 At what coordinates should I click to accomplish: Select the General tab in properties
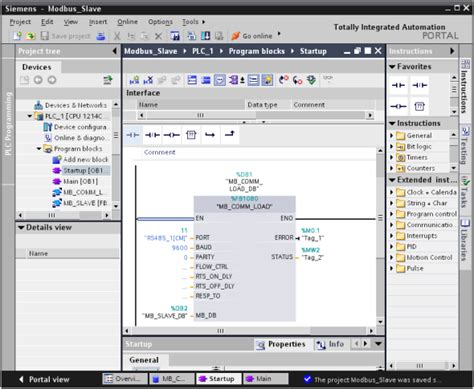(144, 360)
